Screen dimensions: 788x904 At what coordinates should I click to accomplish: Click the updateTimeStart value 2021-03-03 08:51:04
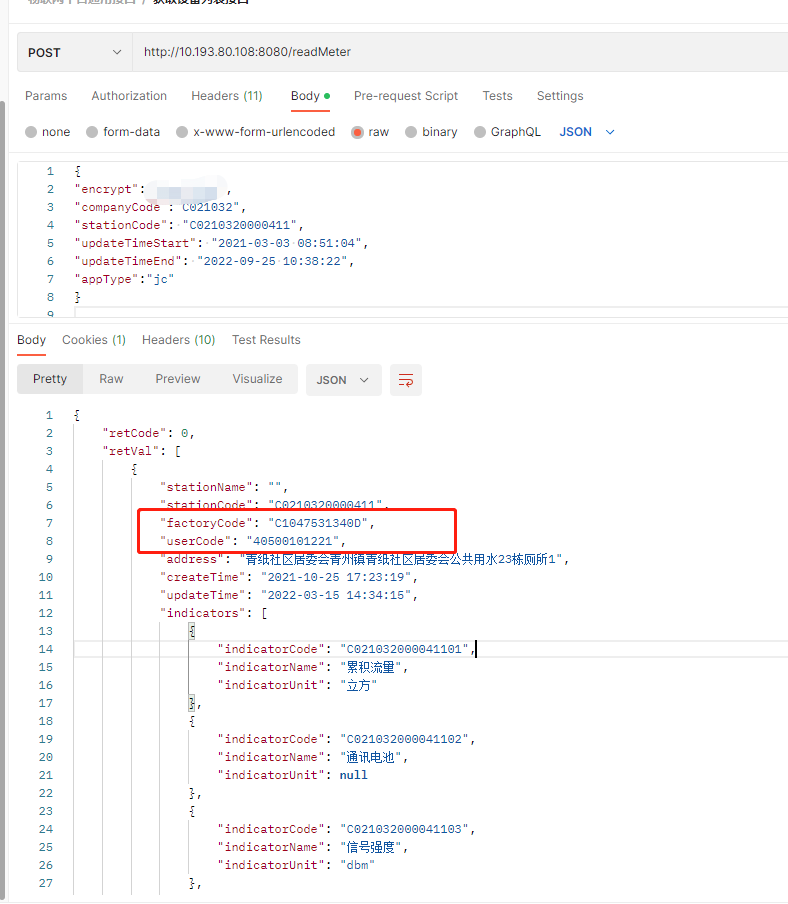[x=286, y=243]
